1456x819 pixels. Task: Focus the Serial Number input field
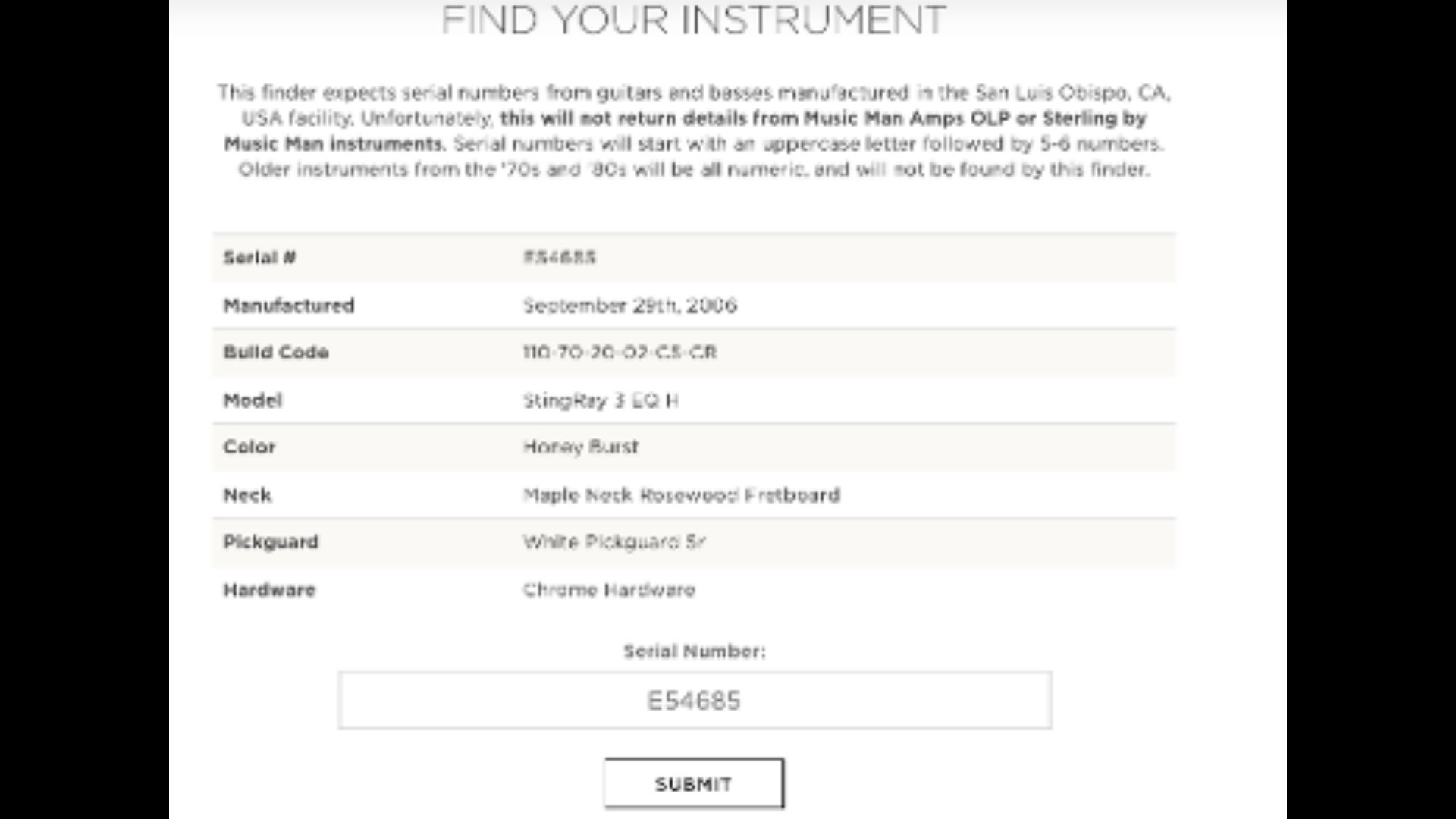pos(695,700)
